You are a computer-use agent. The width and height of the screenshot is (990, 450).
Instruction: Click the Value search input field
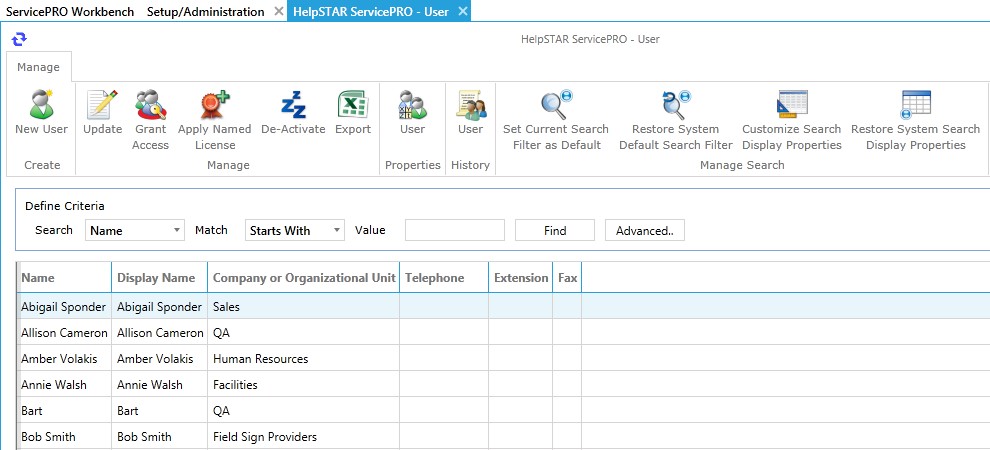pyautogui.click(x=454, y=230)
